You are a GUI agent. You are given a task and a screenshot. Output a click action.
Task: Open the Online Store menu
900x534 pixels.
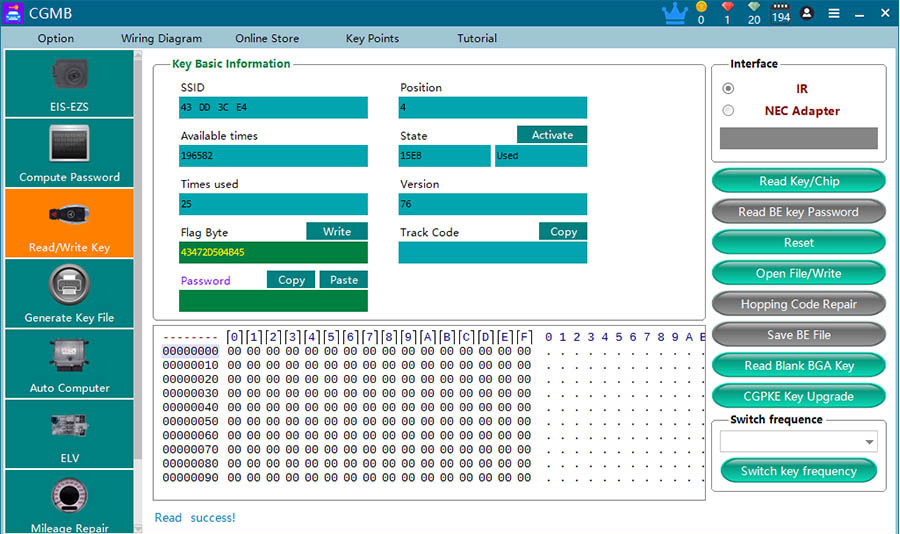point(267,39)
